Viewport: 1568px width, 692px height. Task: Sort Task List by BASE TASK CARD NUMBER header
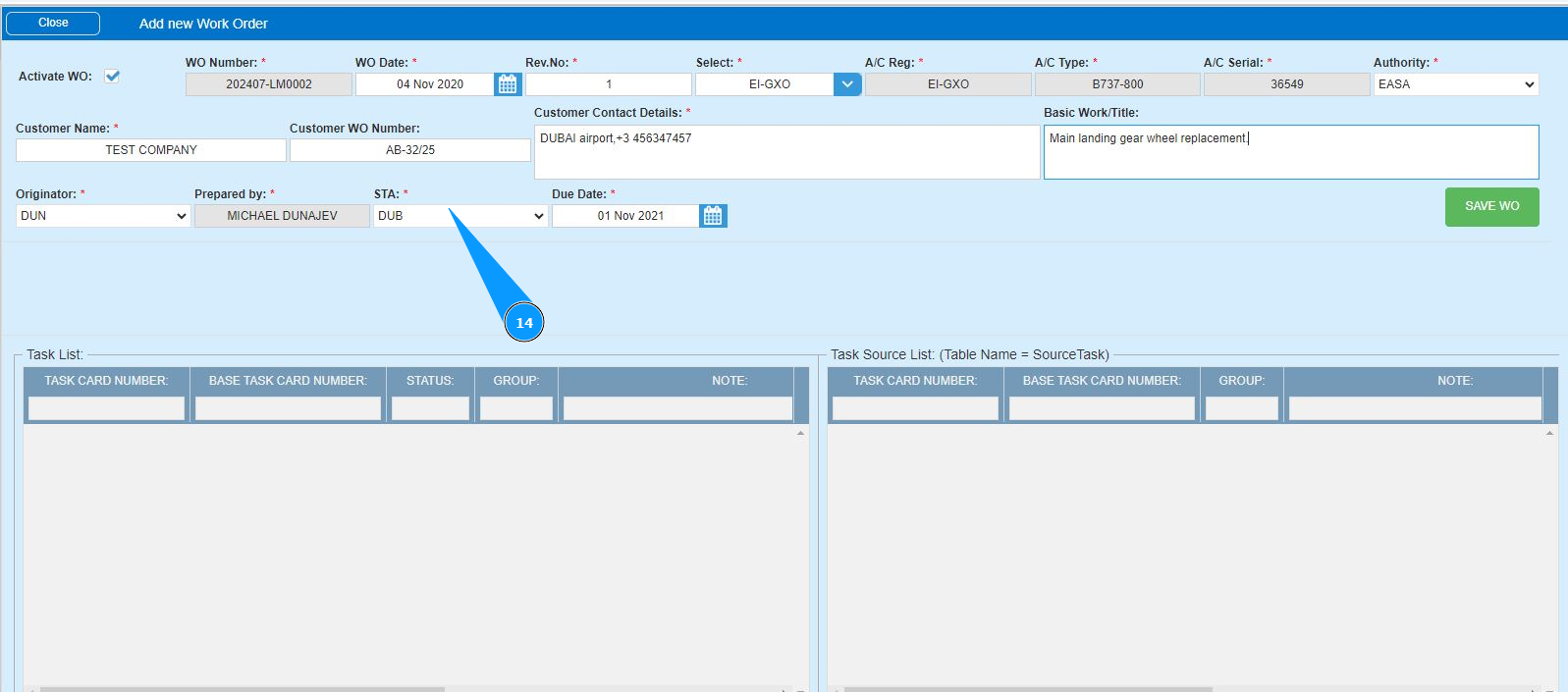pyautogui.click(x=288, y=381)
